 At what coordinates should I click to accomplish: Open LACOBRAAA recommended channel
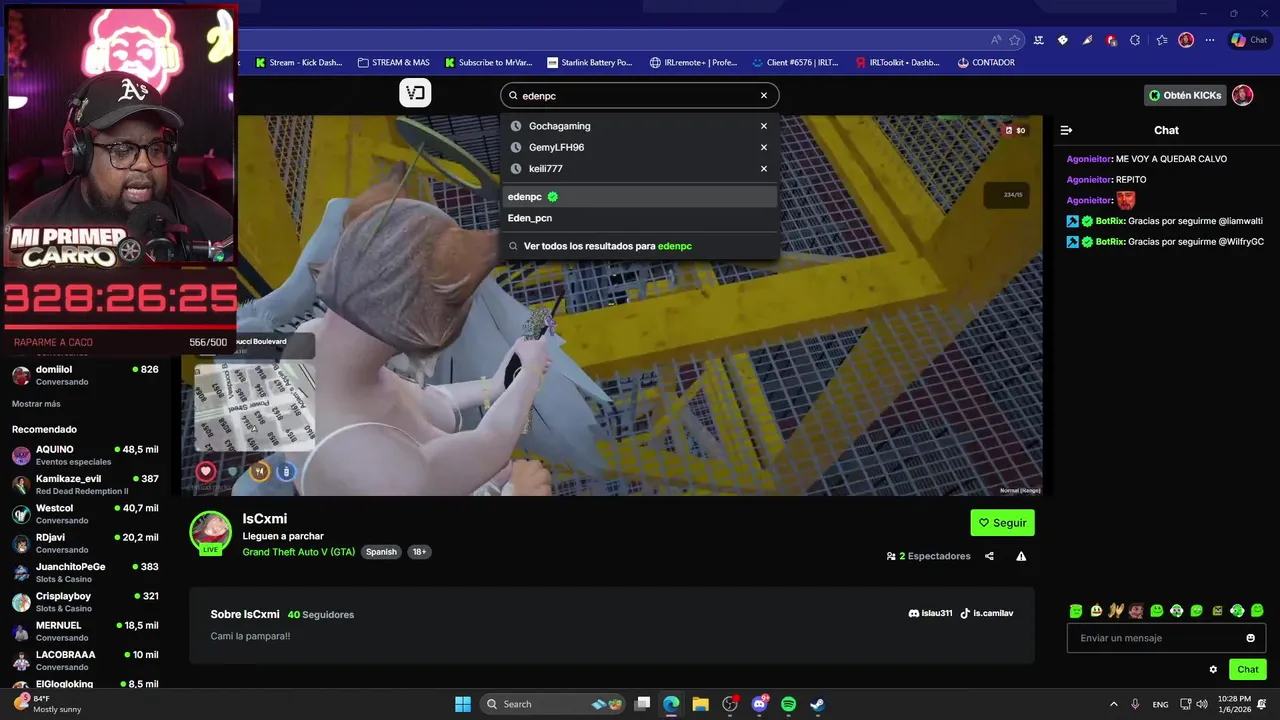[x=85, y=660]
